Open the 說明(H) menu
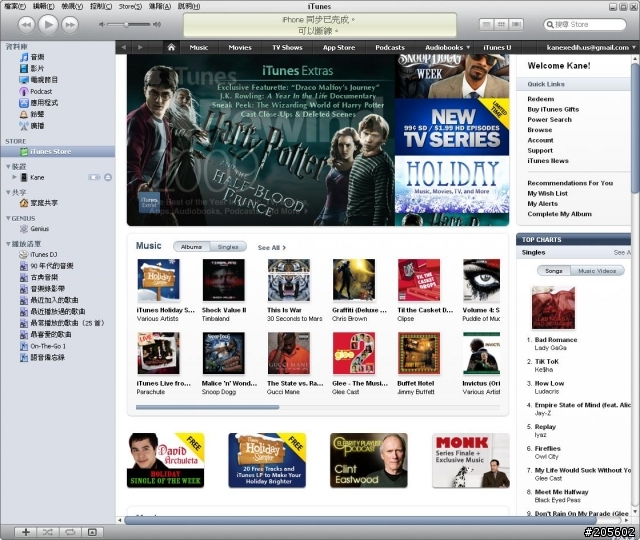This screenshot has height=540, width=640. pos(189,7)
